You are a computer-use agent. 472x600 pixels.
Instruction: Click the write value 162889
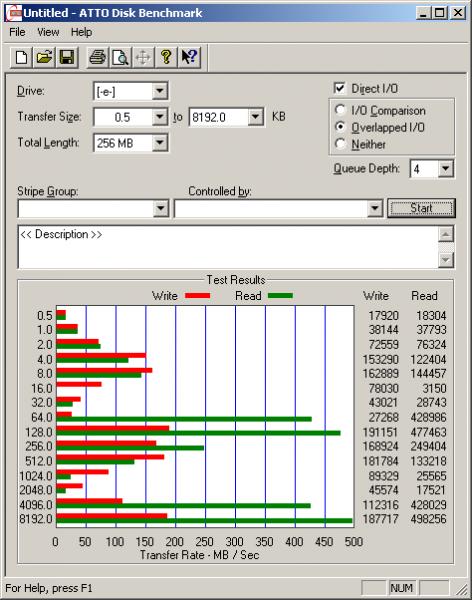click(381, 373)
